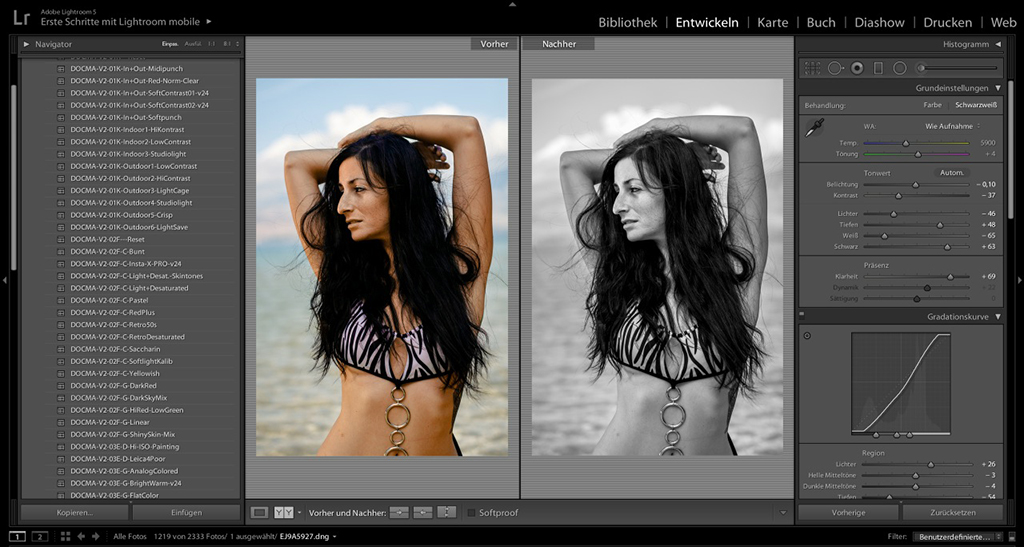Enable the Softproof checkbox
Screen dimensions: 1024x547
click(472, 513)
